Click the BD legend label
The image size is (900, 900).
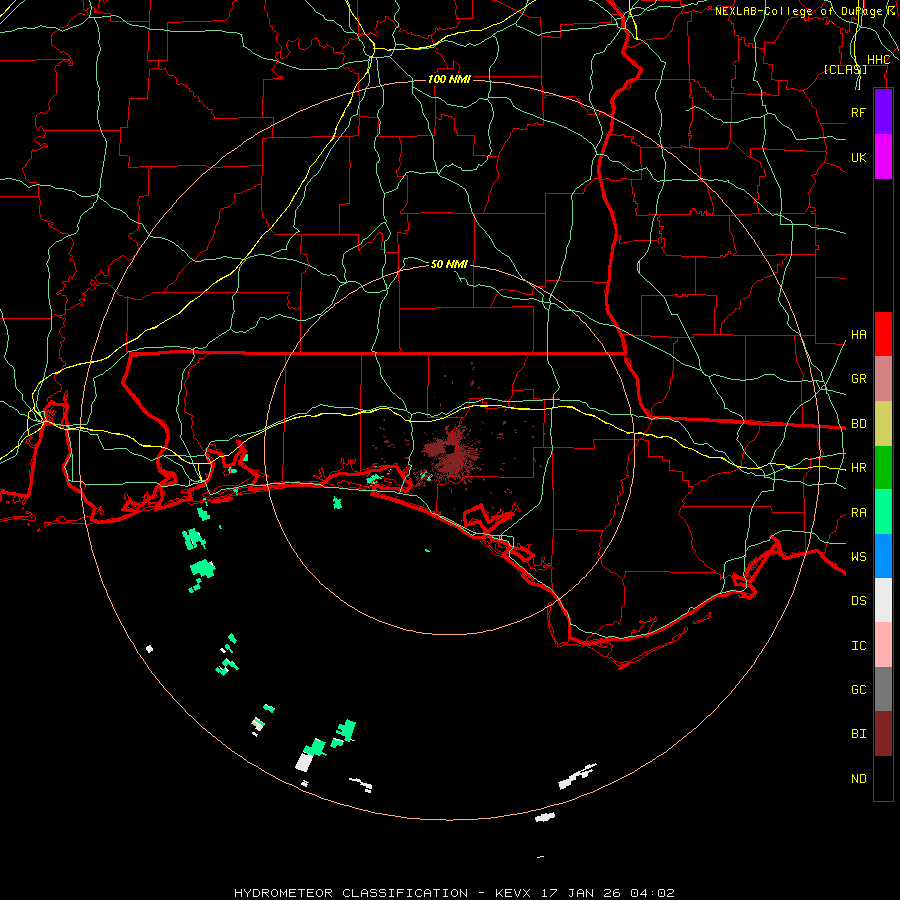click(x=858, y=424)
